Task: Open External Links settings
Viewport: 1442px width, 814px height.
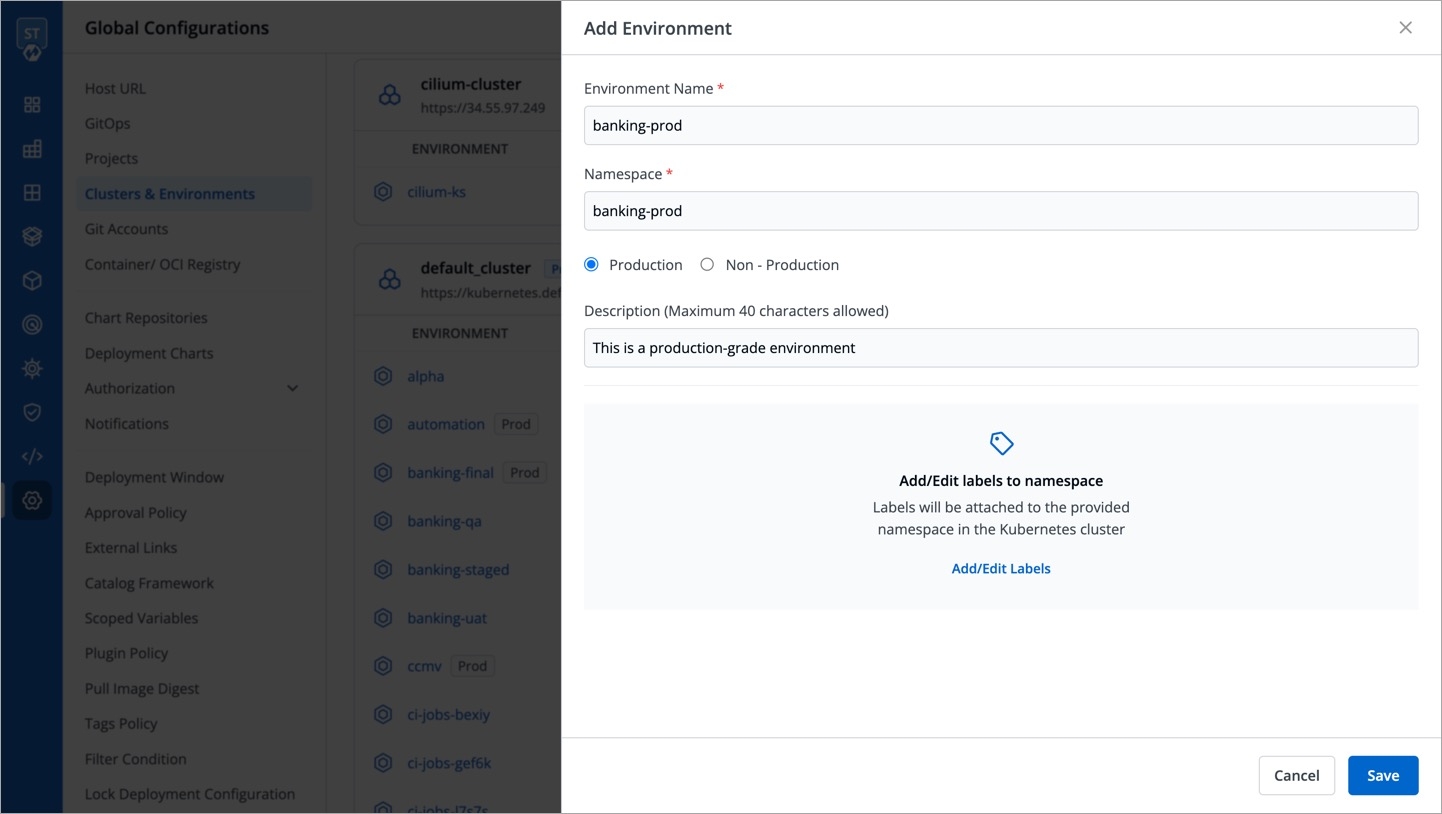Action: click(131, 547)
